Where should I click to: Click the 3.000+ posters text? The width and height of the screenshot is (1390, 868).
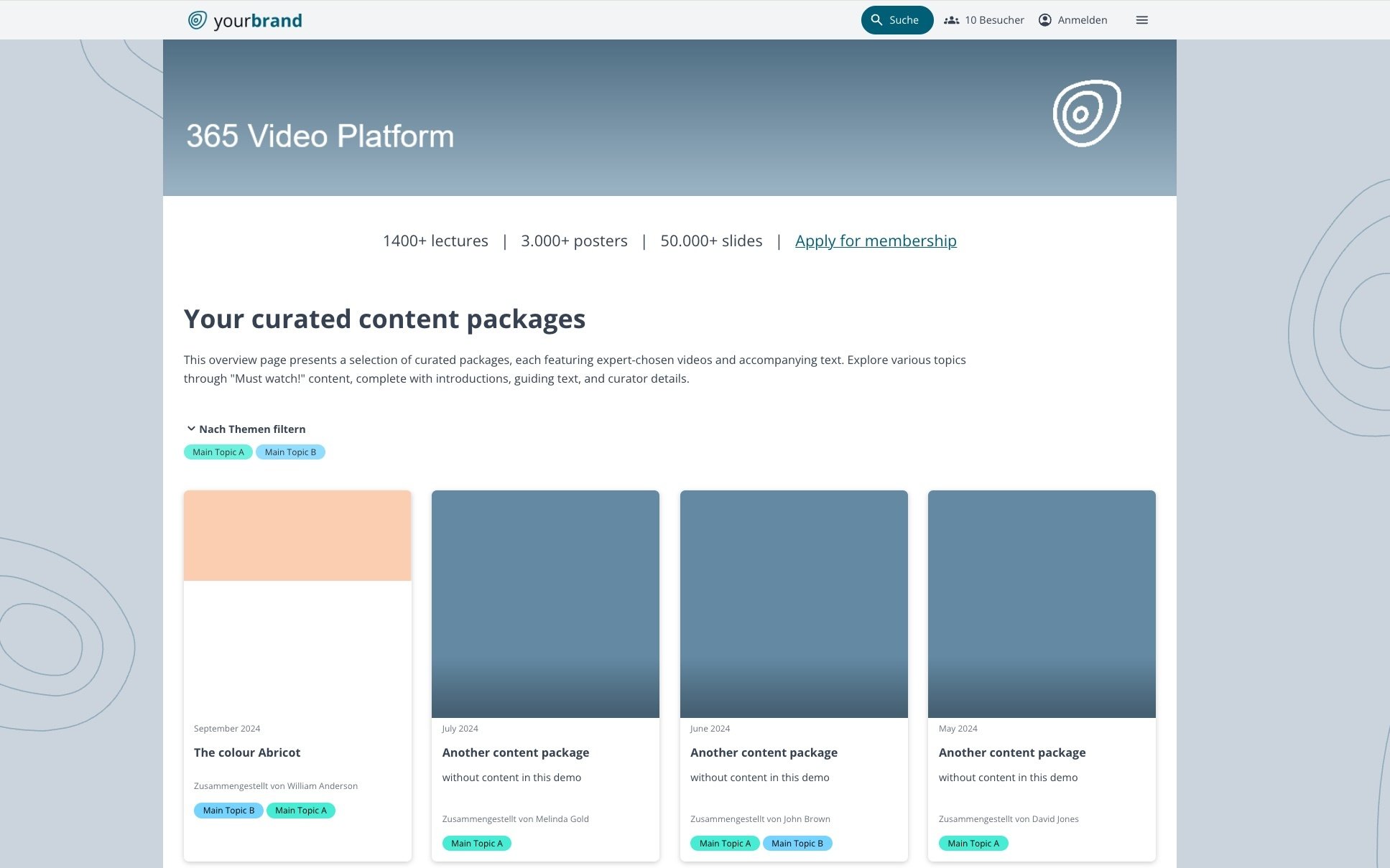coord(574,241)
